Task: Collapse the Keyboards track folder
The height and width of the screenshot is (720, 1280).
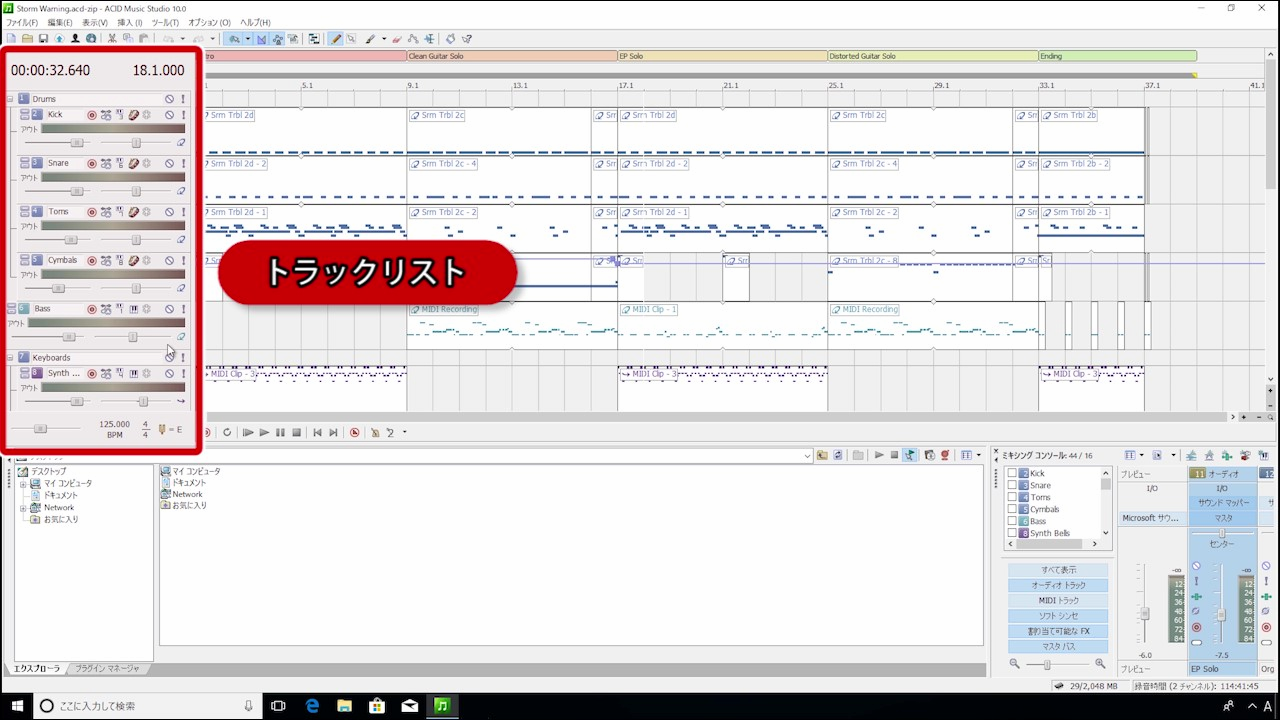Action: (x=10, y=357)
